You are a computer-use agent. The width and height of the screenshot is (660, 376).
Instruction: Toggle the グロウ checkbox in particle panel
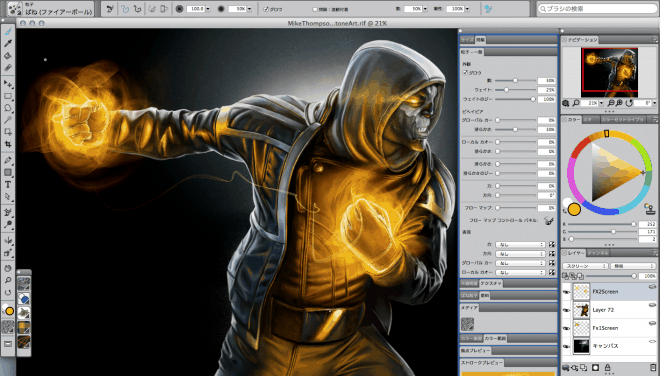click(466, 72)
